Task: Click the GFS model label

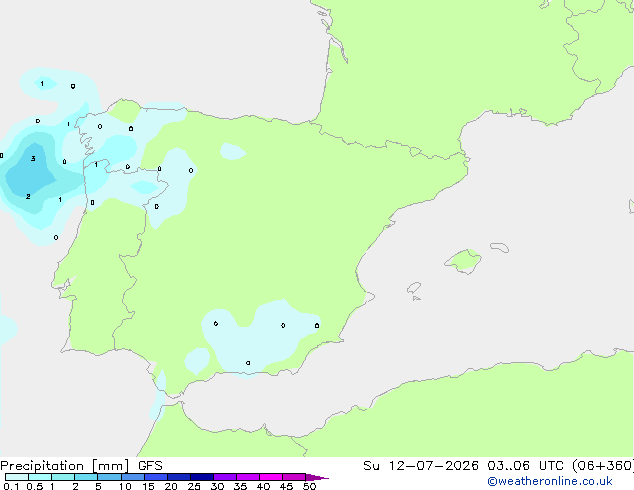Action: pos(150,466)
